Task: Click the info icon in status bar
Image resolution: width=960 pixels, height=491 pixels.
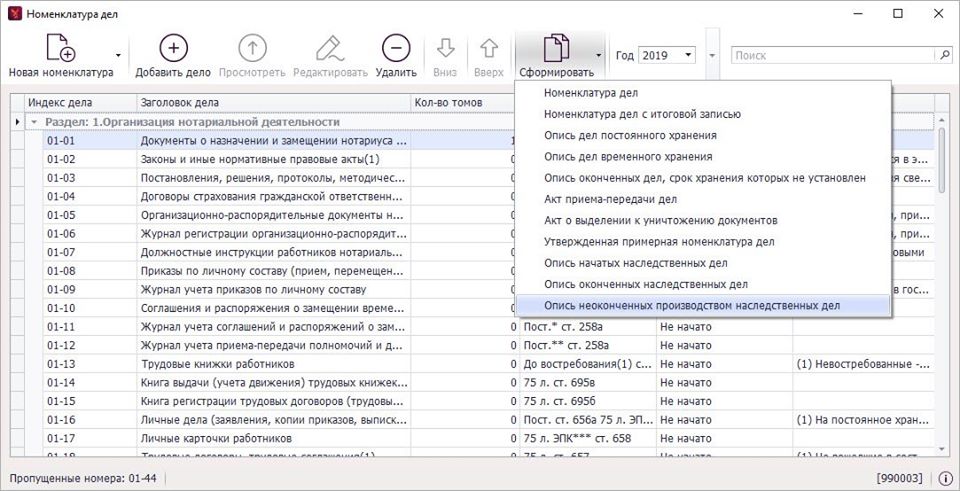Action: point(943,478)
